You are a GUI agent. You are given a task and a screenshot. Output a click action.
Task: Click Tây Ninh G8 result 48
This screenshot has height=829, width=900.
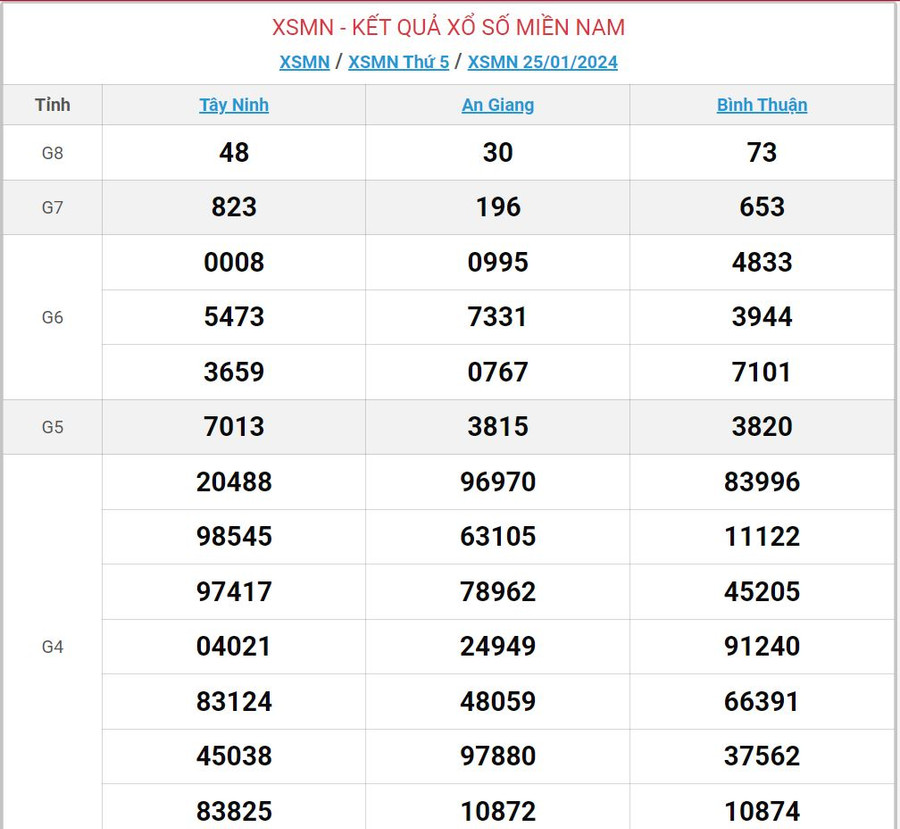click(x=234, y=153)
